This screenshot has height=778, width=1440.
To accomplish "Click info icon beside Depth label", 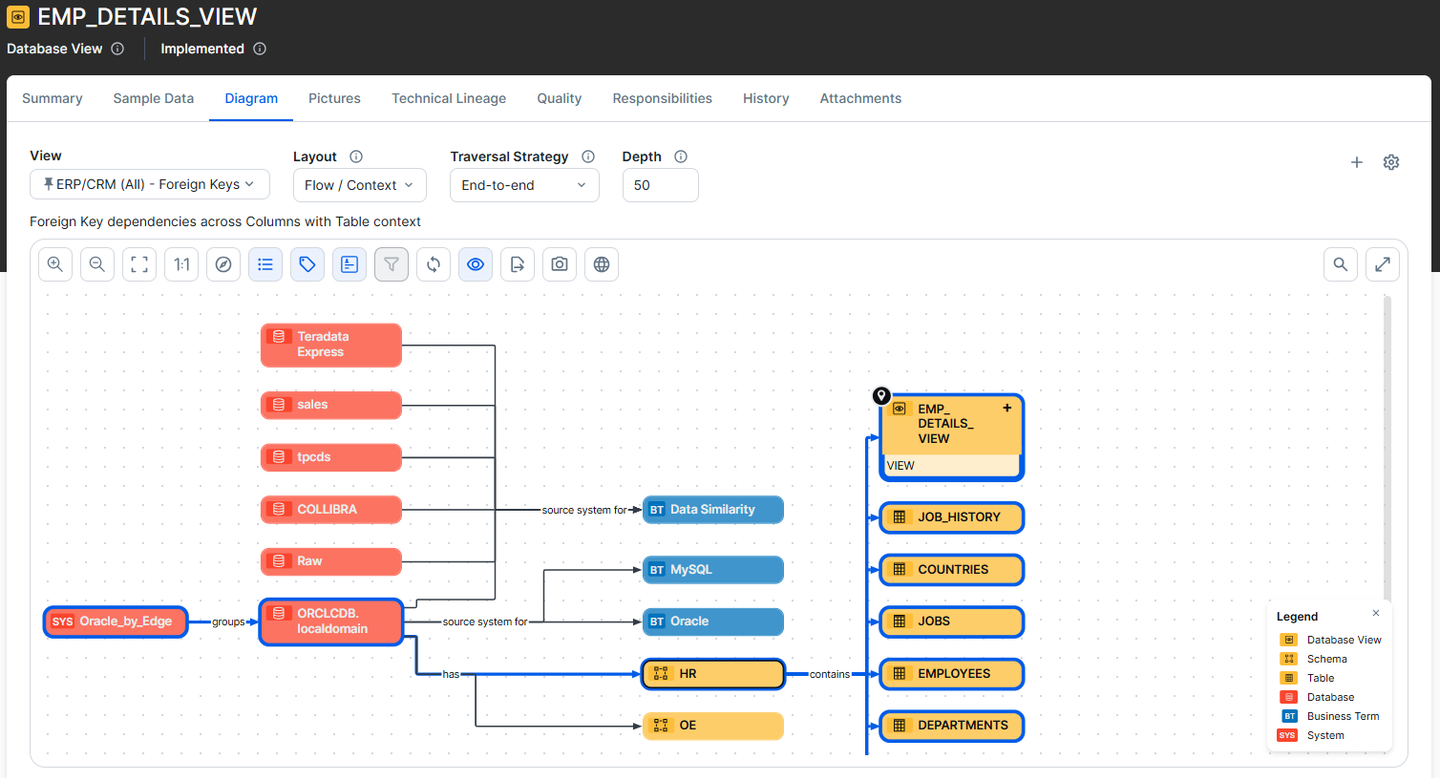I will (x=681, y=157).
